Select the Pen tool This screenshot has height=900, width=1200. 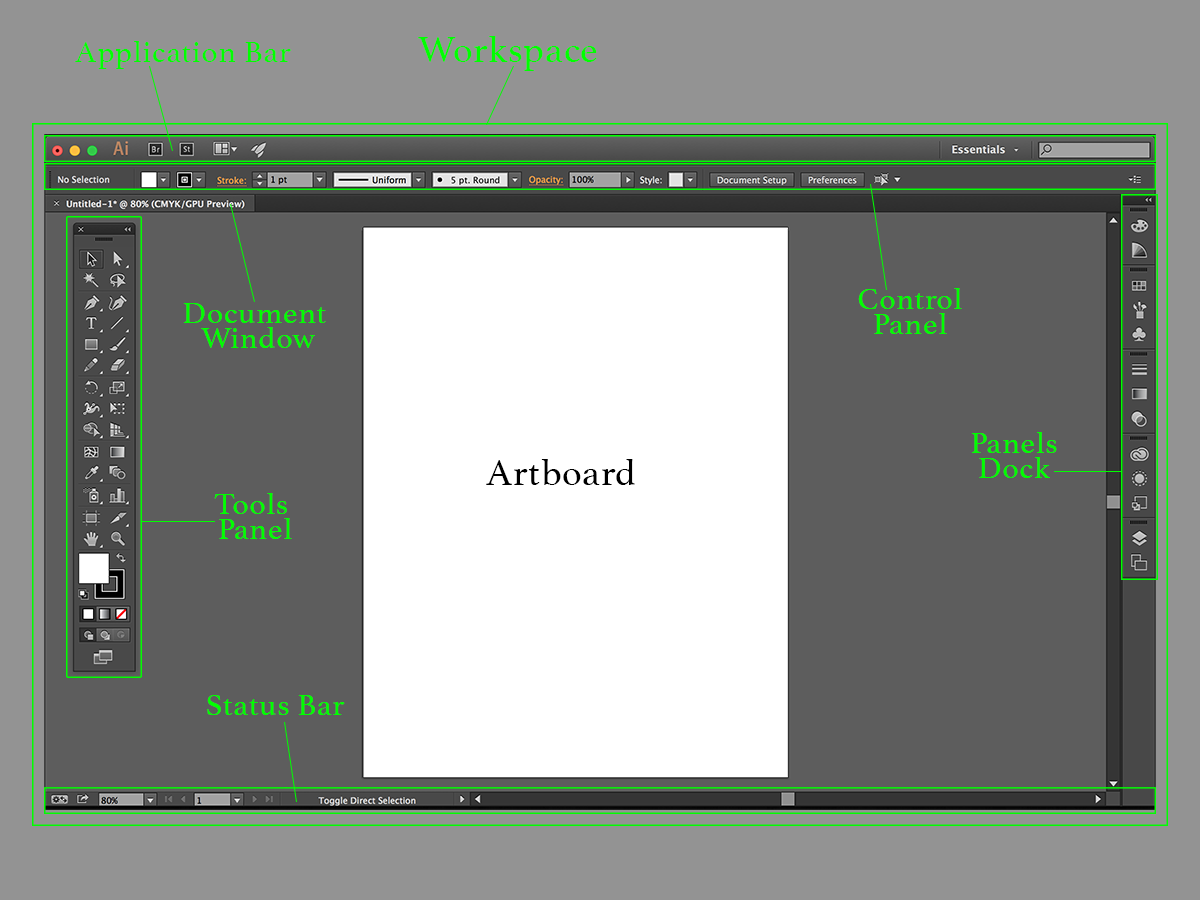tap(92, 303)
